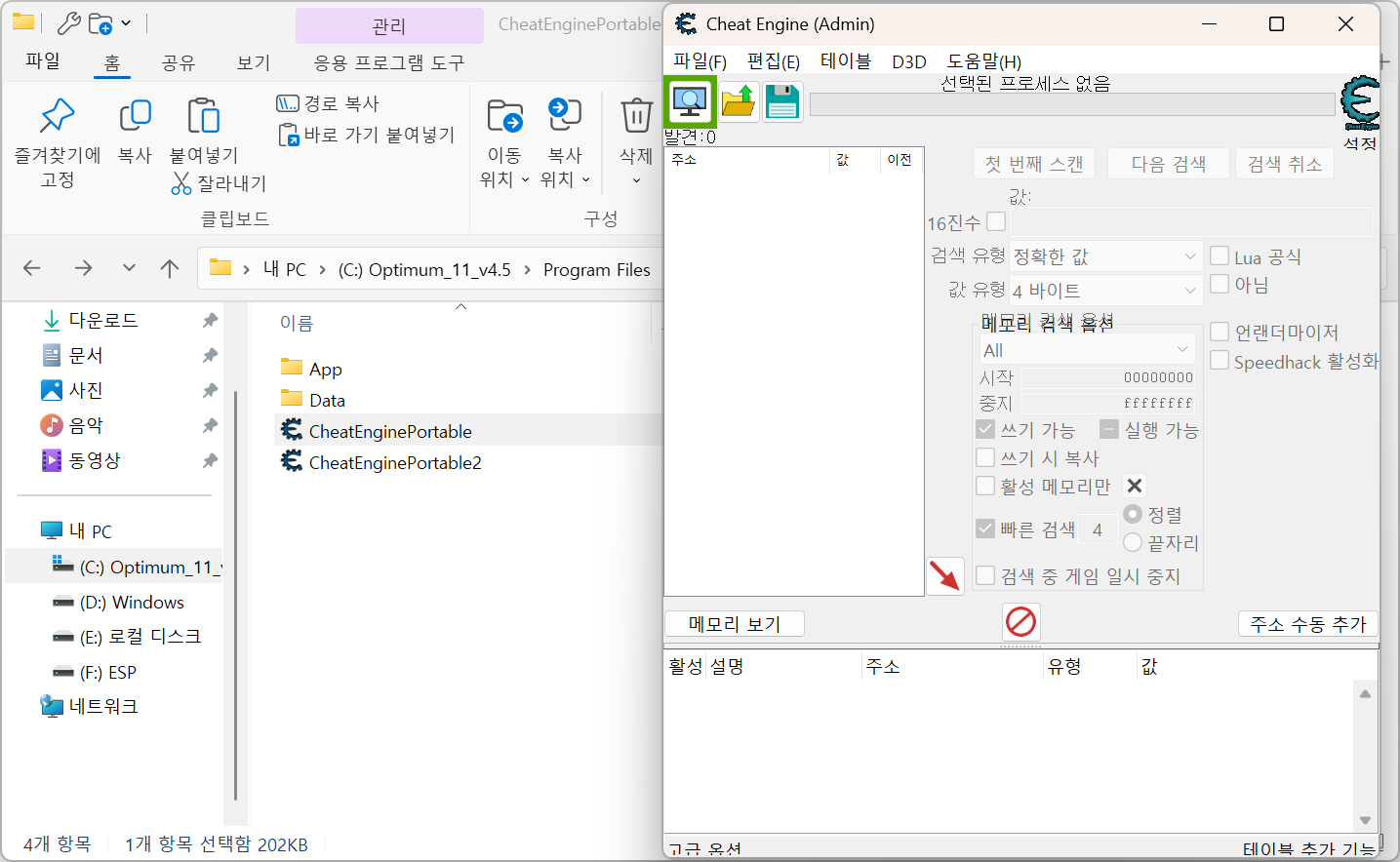
Task: Enable 언랜더마이저 checkbox
Action: coord(1220,332)
